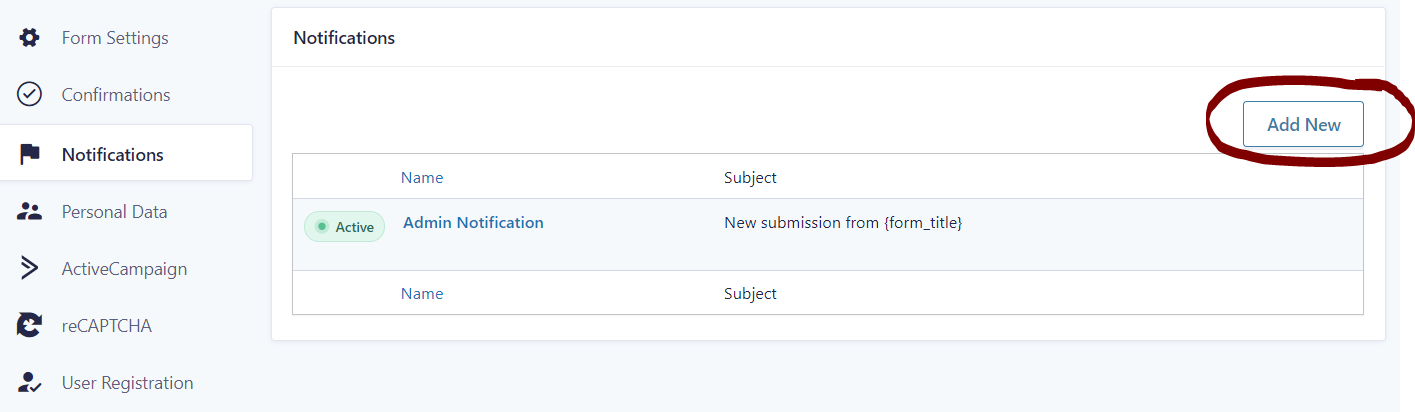Click the Confirmations checkmark circle icon
1415x412 pixels.
tap(30, 95)
